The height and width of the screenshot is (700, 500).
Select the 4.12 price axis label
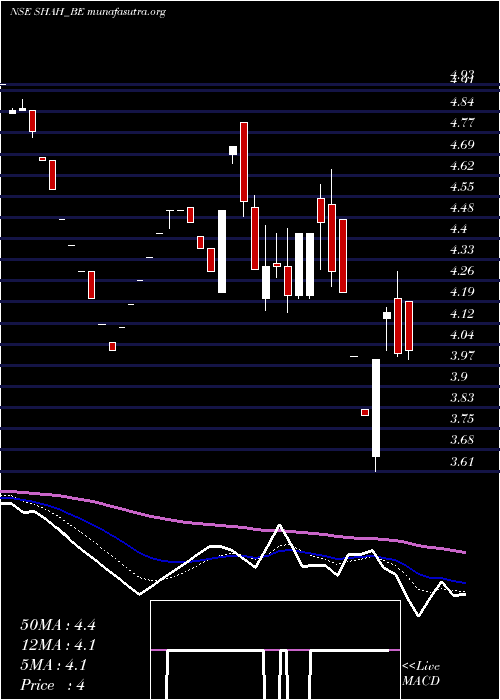(x=462, y=314)
